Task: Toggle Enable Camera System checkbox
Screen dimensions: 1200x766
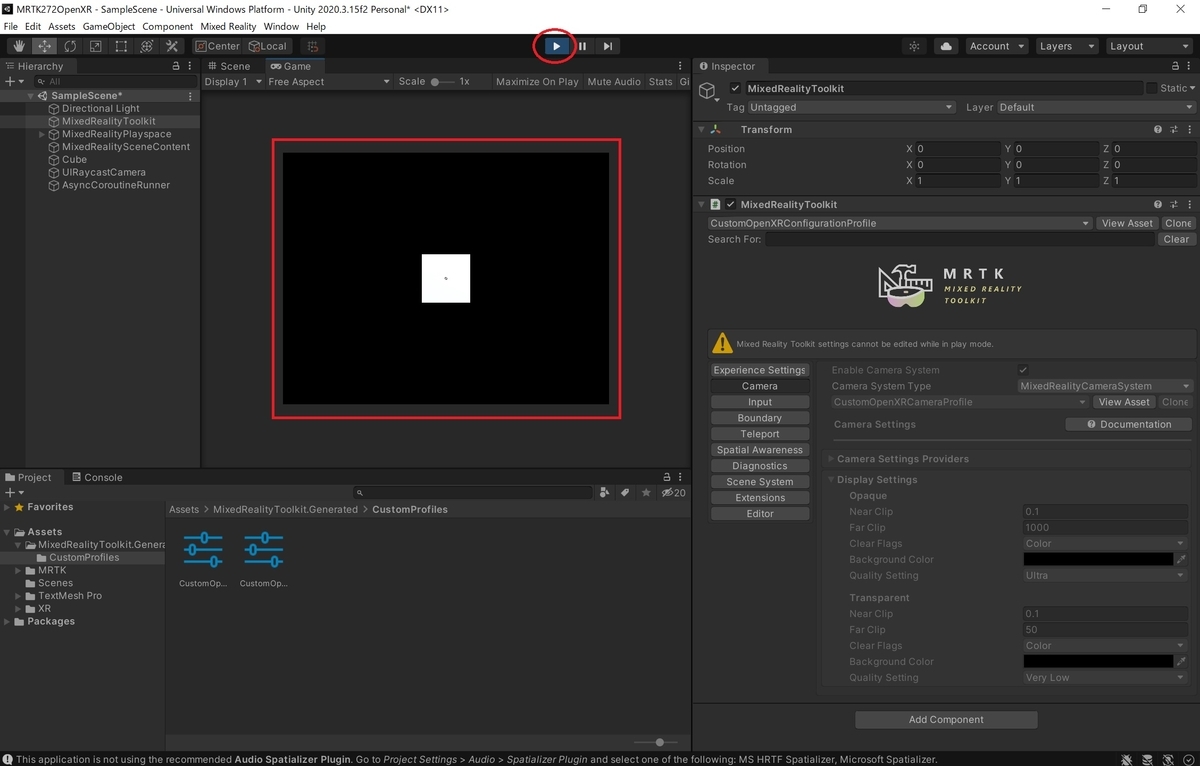Action: 1023,370
